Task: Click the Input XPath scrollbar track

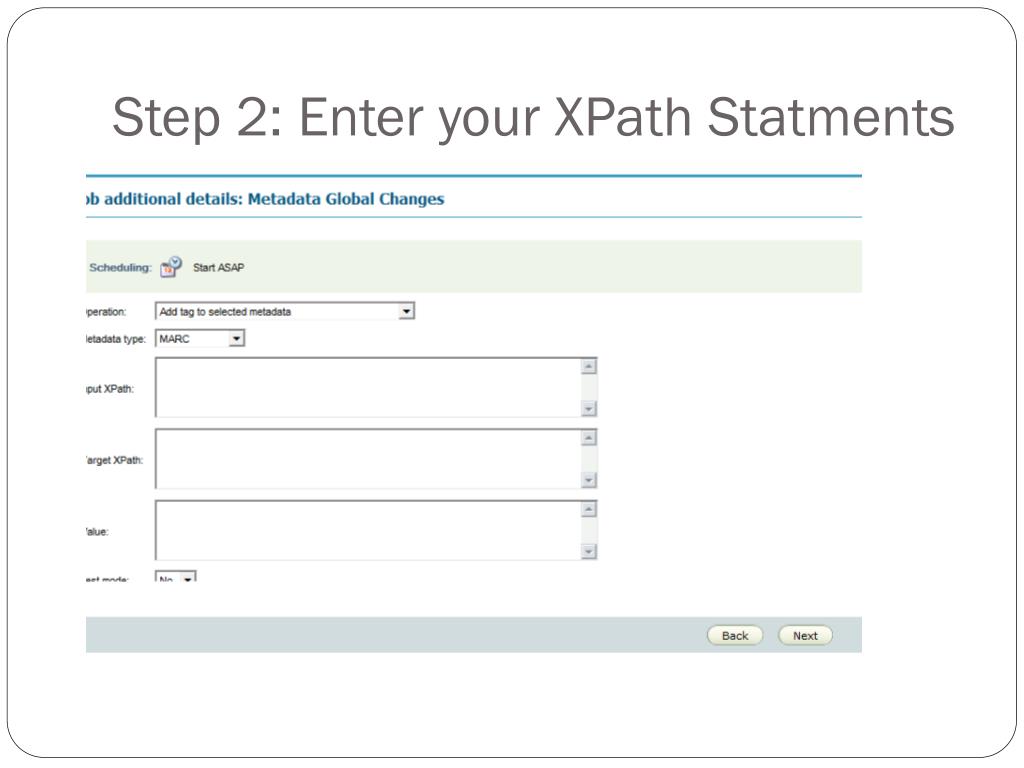Action: tap(588, 388)
